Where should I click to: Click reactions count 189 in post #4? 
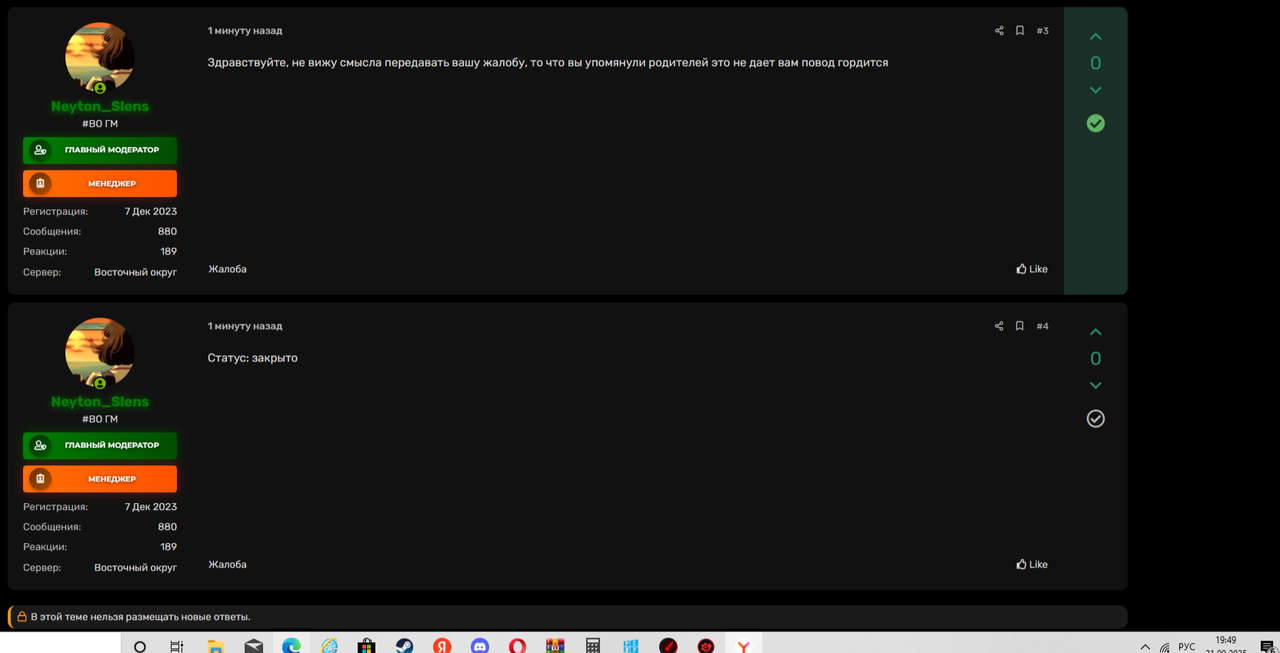(x=168, y=547)
